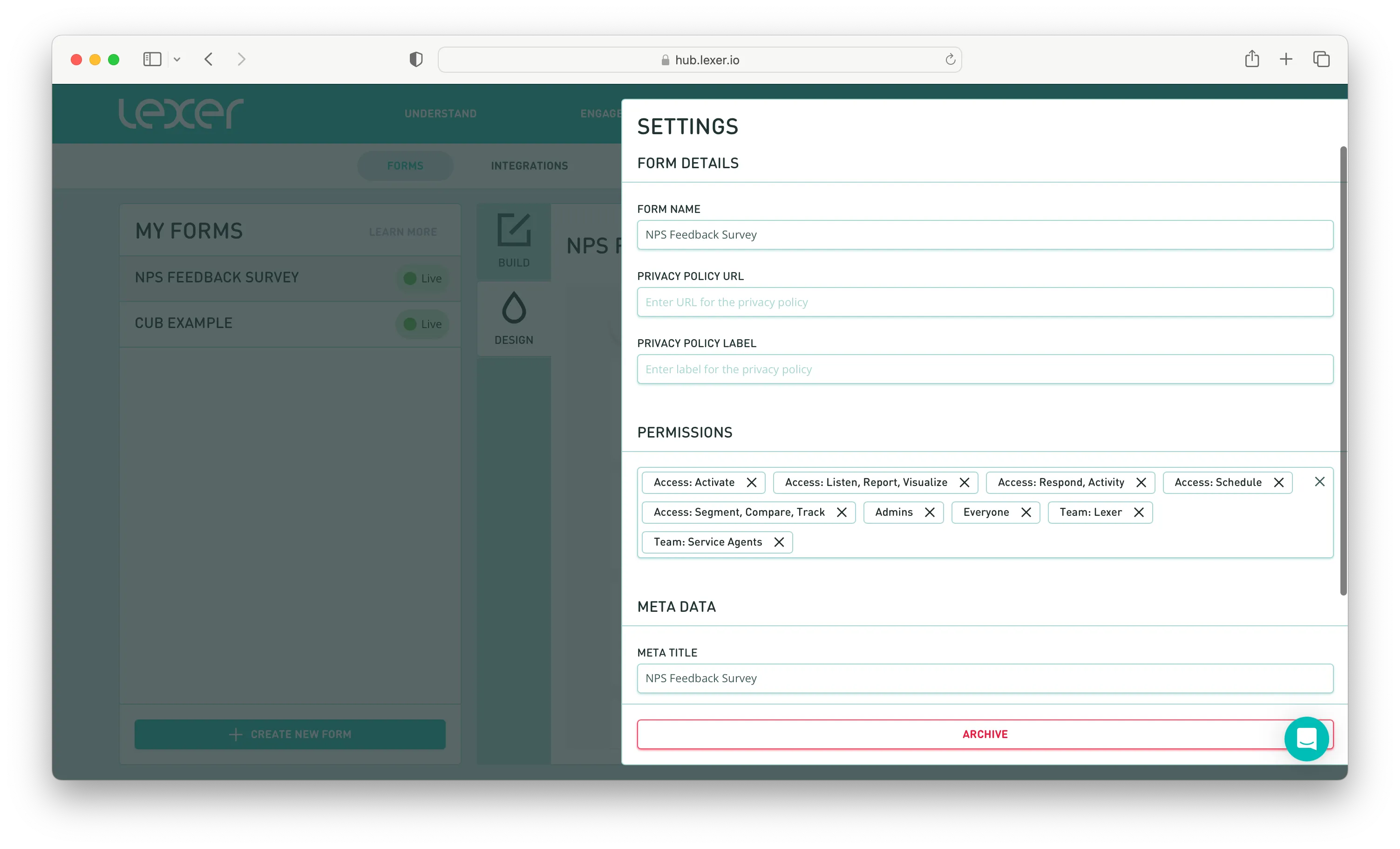Open a new tab with plus icon
Image resolution: width=1400 pixels, height=849 pixels.
(1286, 59)
